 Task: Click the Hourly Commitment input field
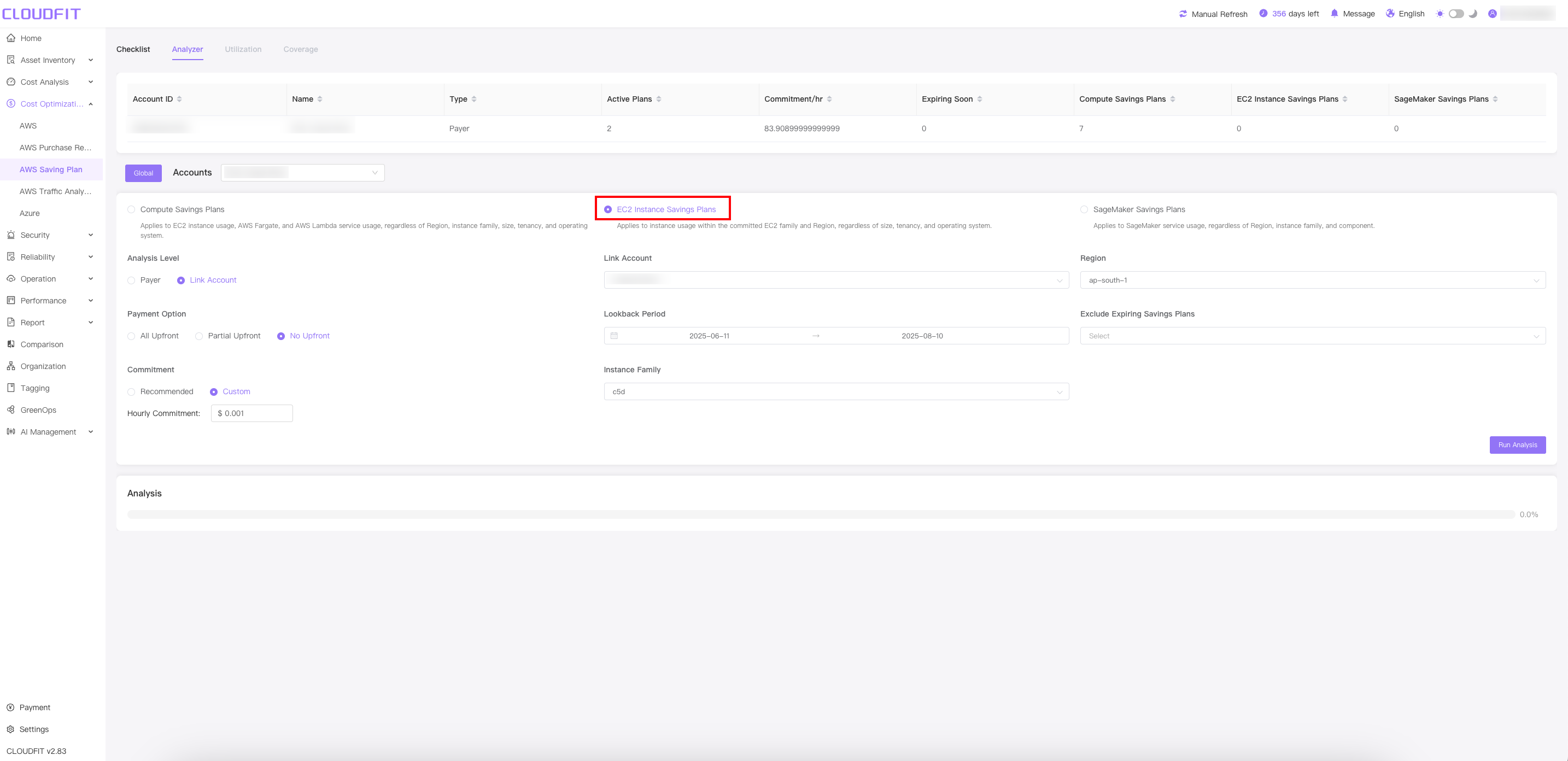[252, 413]
